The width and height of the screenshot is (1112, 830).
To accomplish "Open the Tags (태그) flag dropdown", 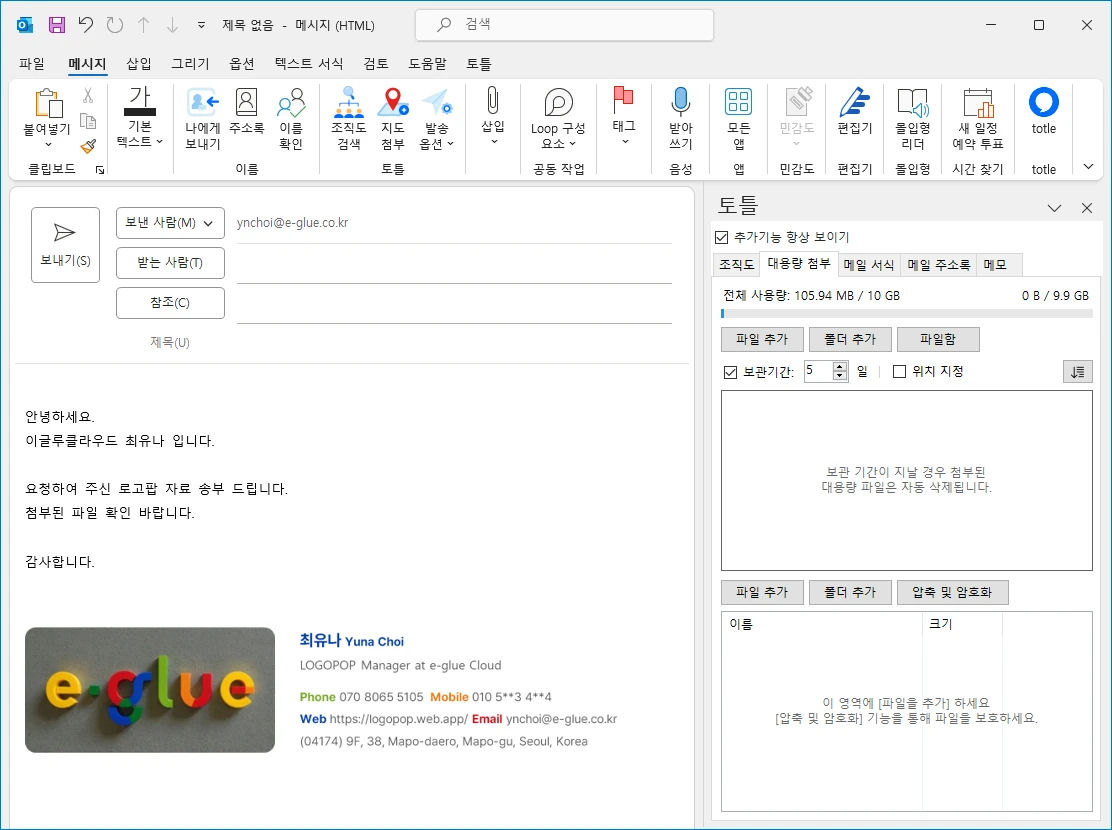I will pos(624,116).
